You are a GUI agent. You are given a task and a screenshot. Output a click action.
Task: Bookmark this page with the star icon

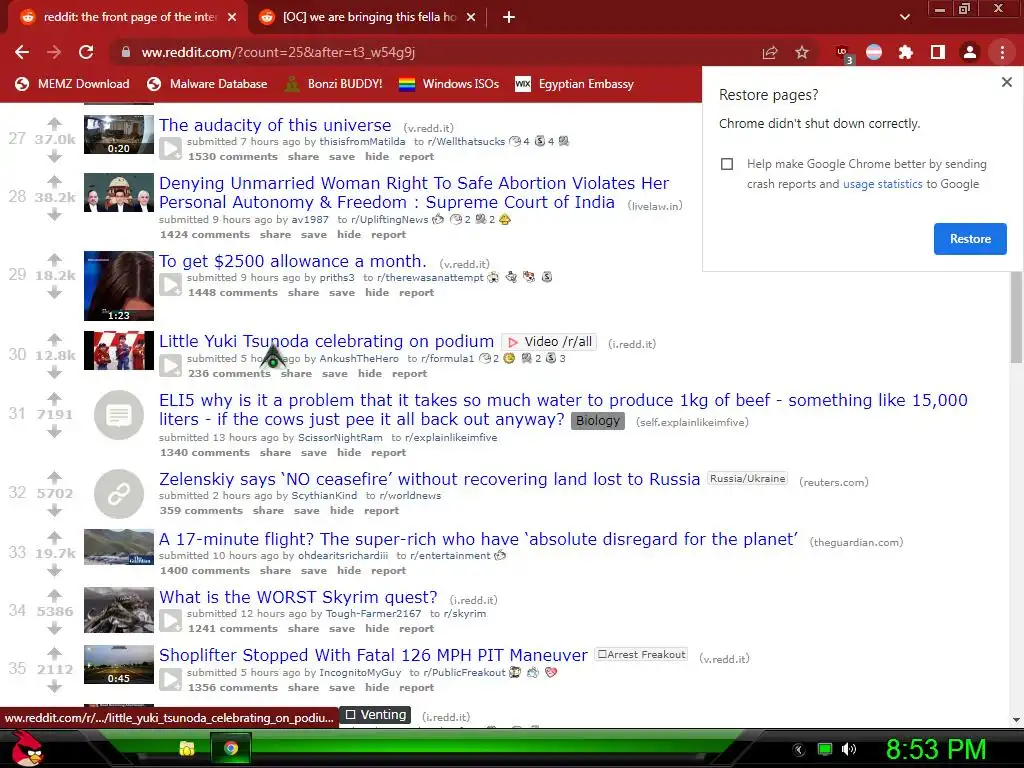tap(802, 52)
